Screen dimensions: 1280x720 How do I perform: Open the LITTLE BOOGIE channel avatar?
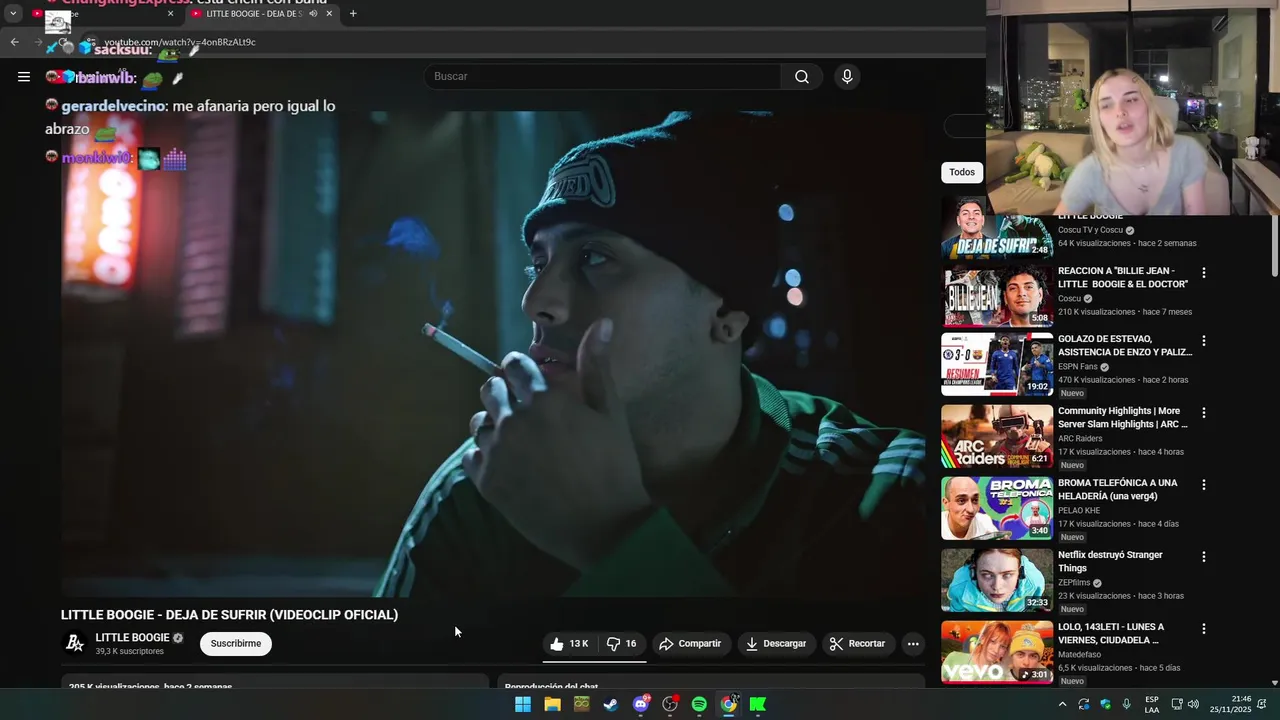(x=75, y=644)
